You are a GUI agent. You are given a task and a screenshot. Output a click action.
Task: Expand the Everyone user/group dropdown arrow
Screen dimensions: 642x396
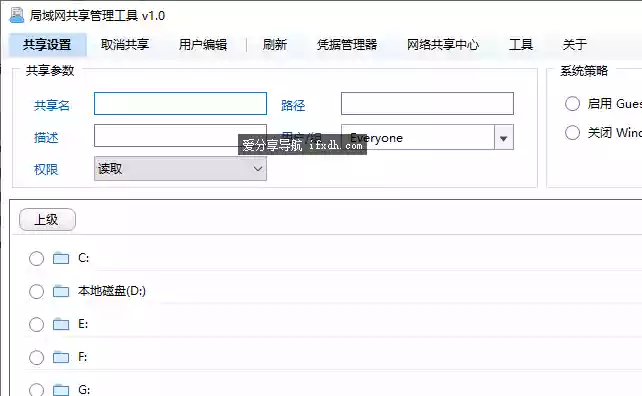point(504,138)
